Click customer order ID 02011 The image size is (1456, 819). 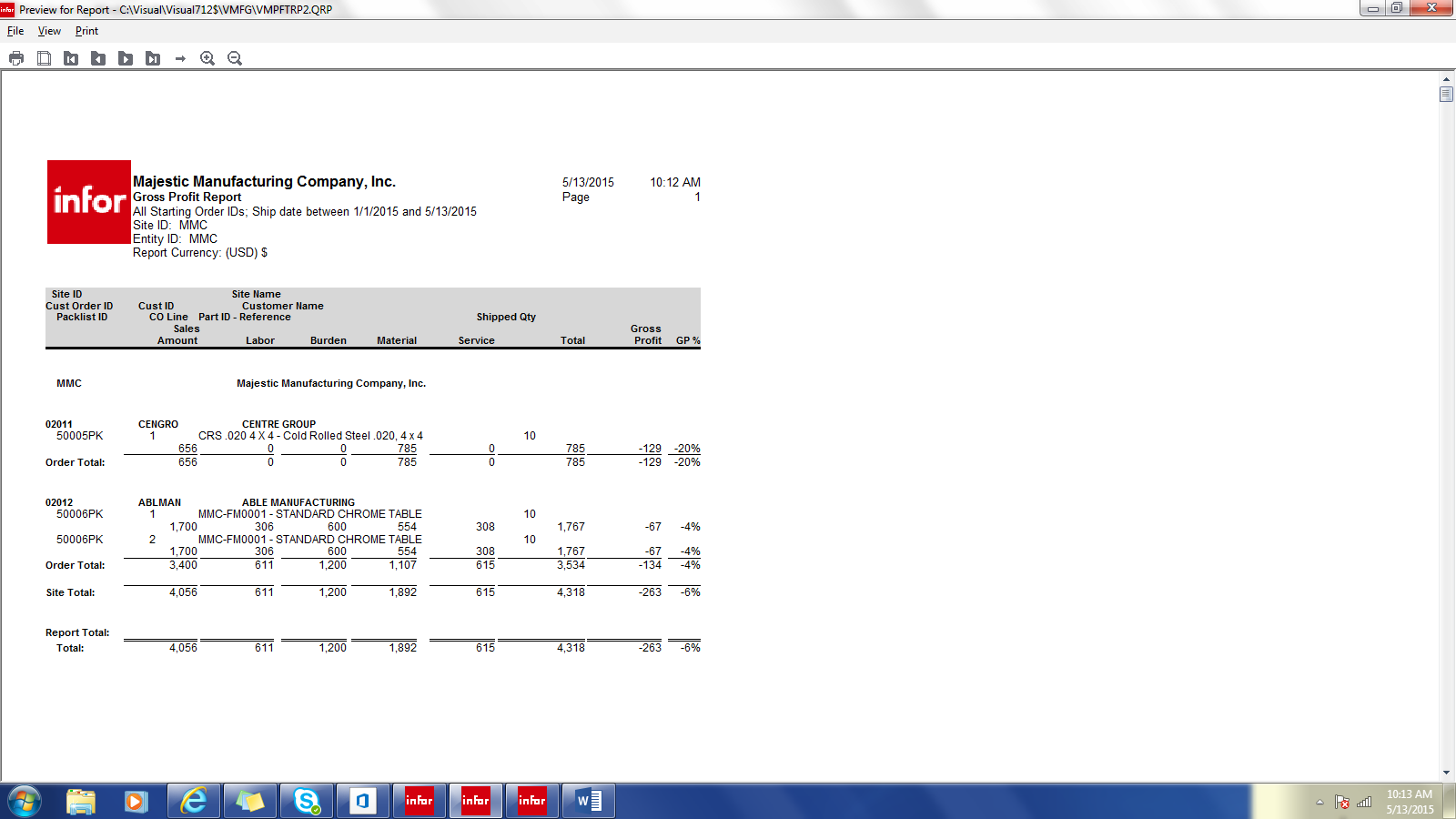coord(59,424)
